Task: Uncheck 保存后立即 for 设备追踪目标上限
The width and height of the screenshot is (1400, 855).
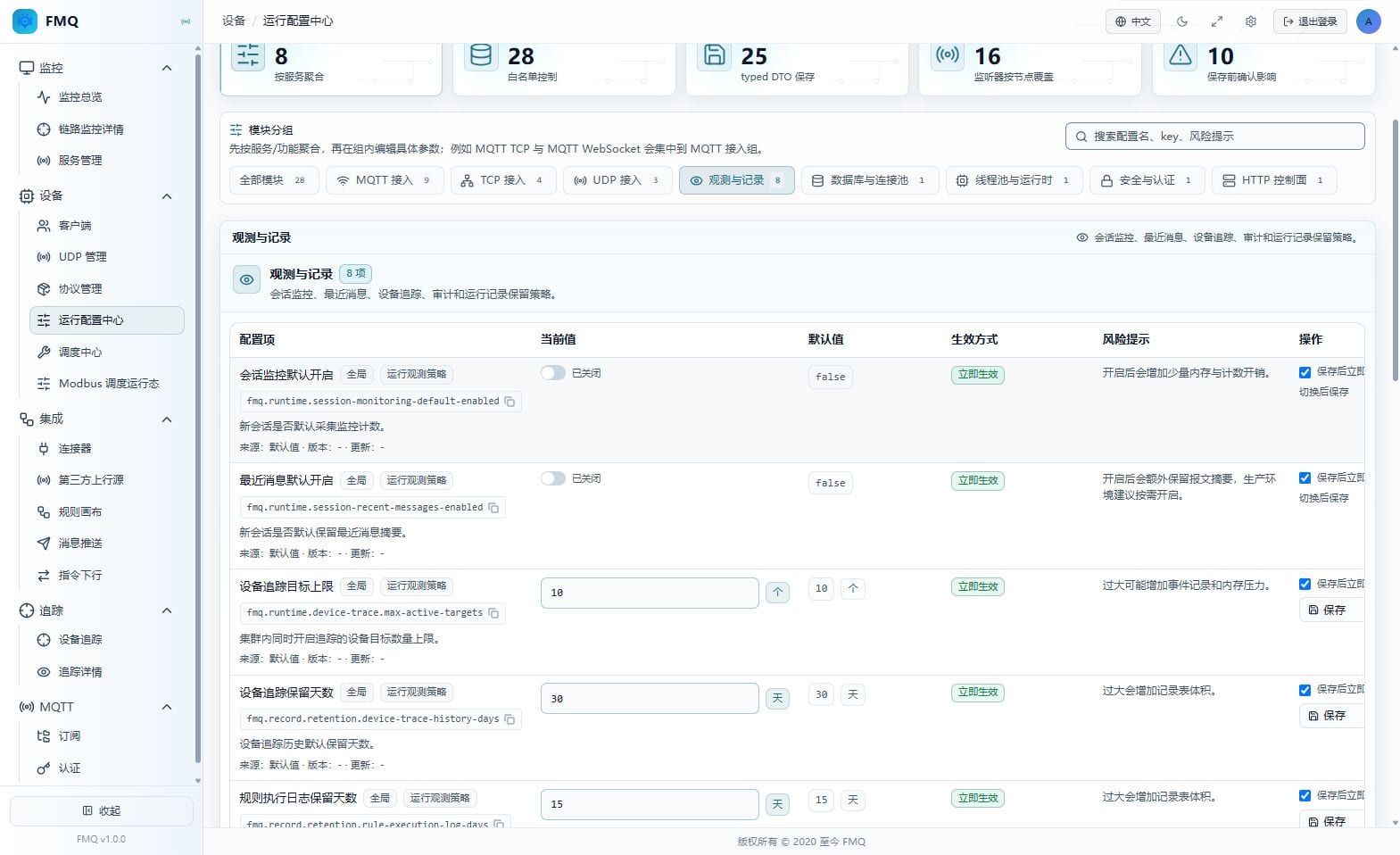Action: point(1305,585)
